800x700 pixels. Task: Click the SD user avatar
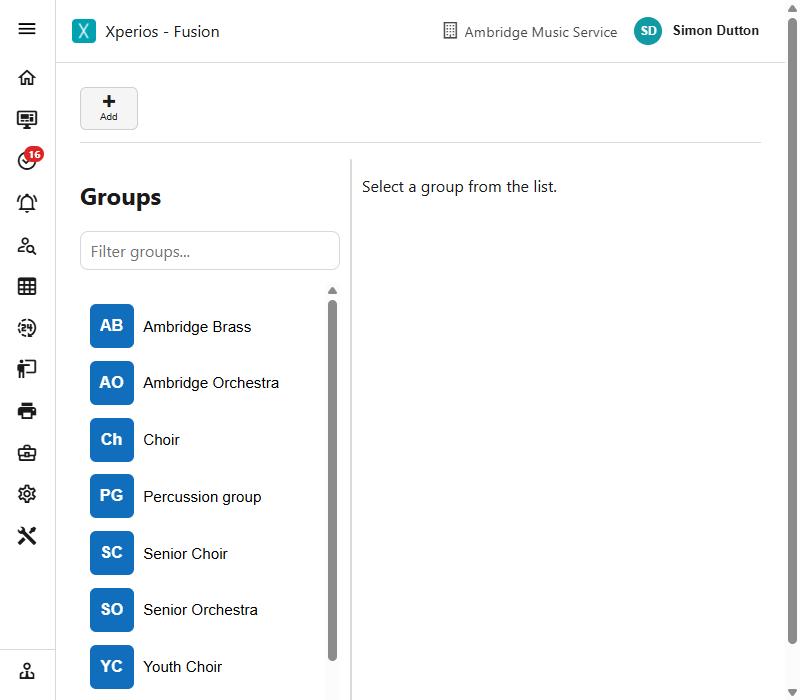(x=648, y=31)
